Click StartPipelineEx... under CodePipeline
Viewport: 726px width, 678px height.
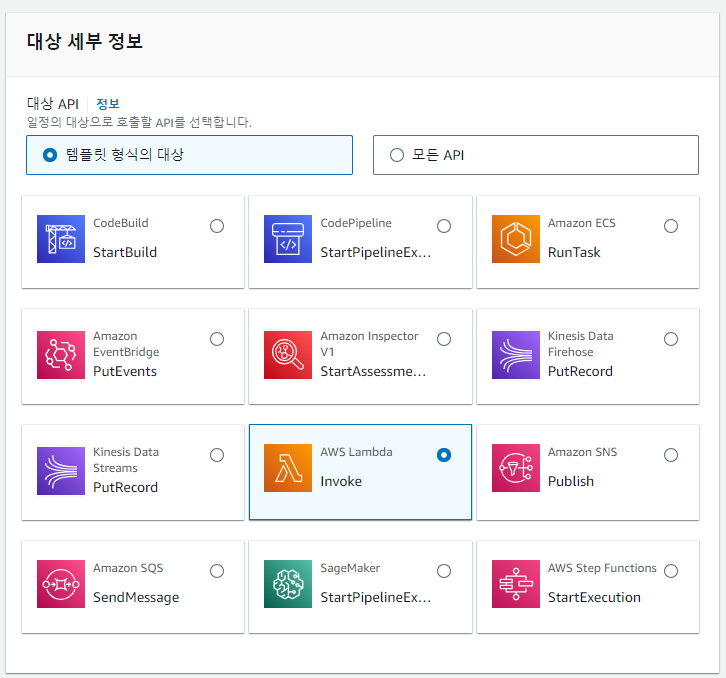(376, 252)
